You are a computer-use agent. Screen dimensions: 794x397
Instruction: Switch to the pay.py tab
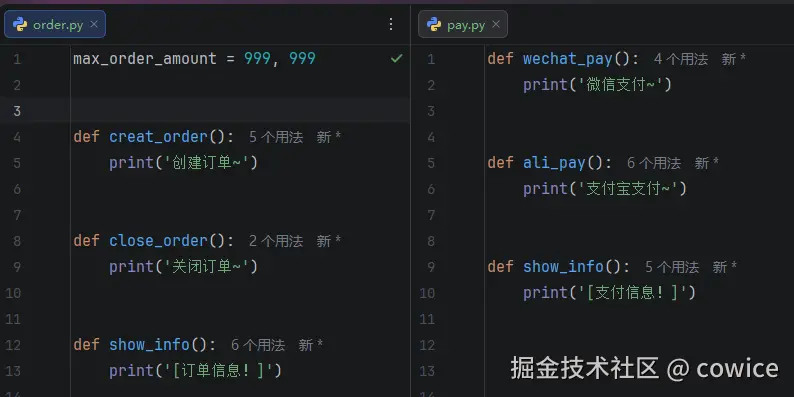[x=462, y=24]
